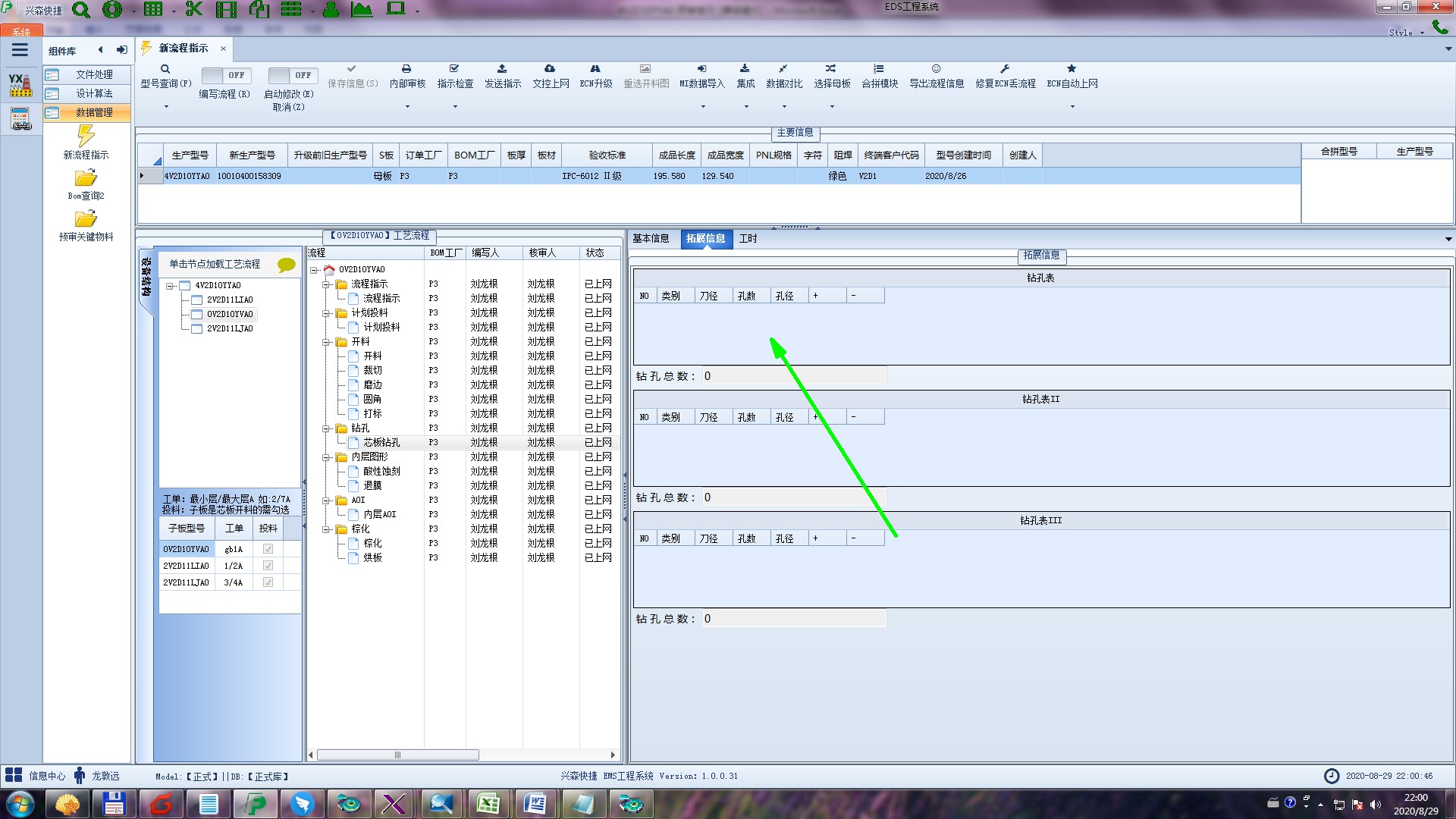This screenshot has width=1456, height=819.
Task: Collapse the 钻孔 folder node
Action: [326, 428]
